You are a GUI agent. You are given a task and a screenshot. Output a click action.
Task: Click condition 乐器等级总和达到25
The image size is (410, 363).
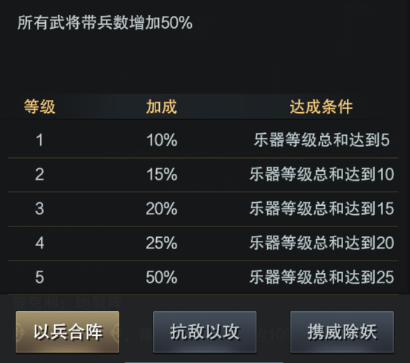(322, 277)
